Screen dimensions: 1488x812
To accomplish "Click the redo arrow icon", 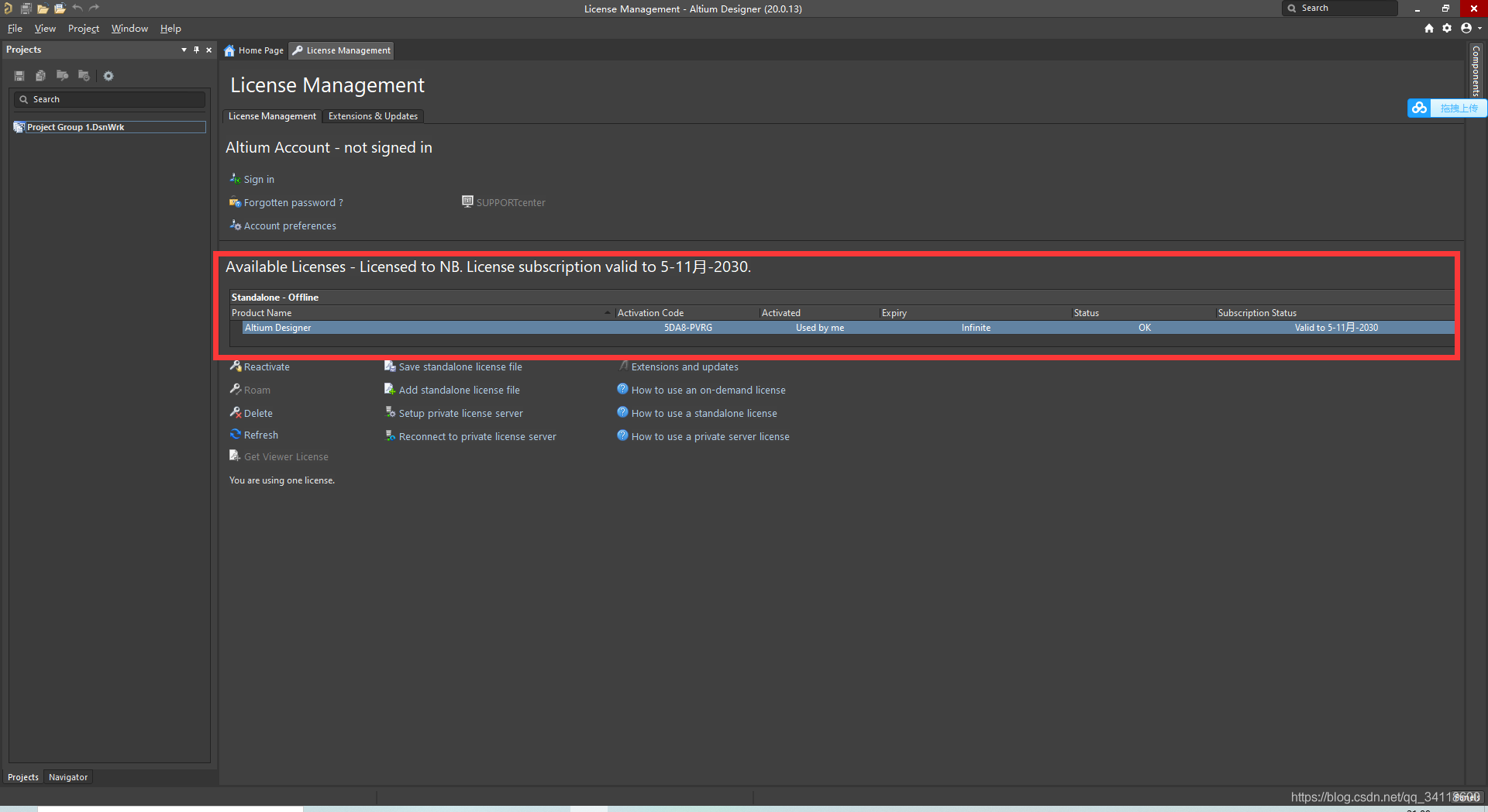I will pyautogui.click(x=95, y=9).
